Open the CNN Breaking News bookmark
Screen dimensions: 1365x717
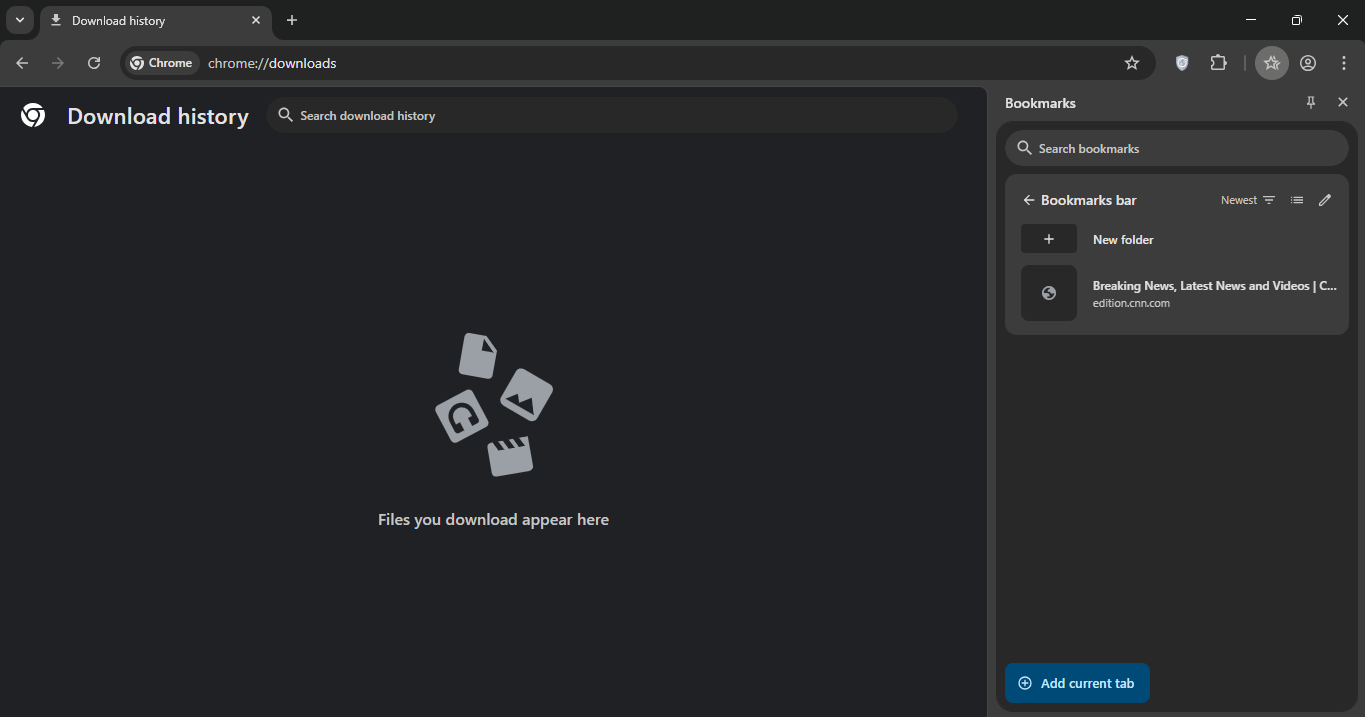tap(1177, 293)
